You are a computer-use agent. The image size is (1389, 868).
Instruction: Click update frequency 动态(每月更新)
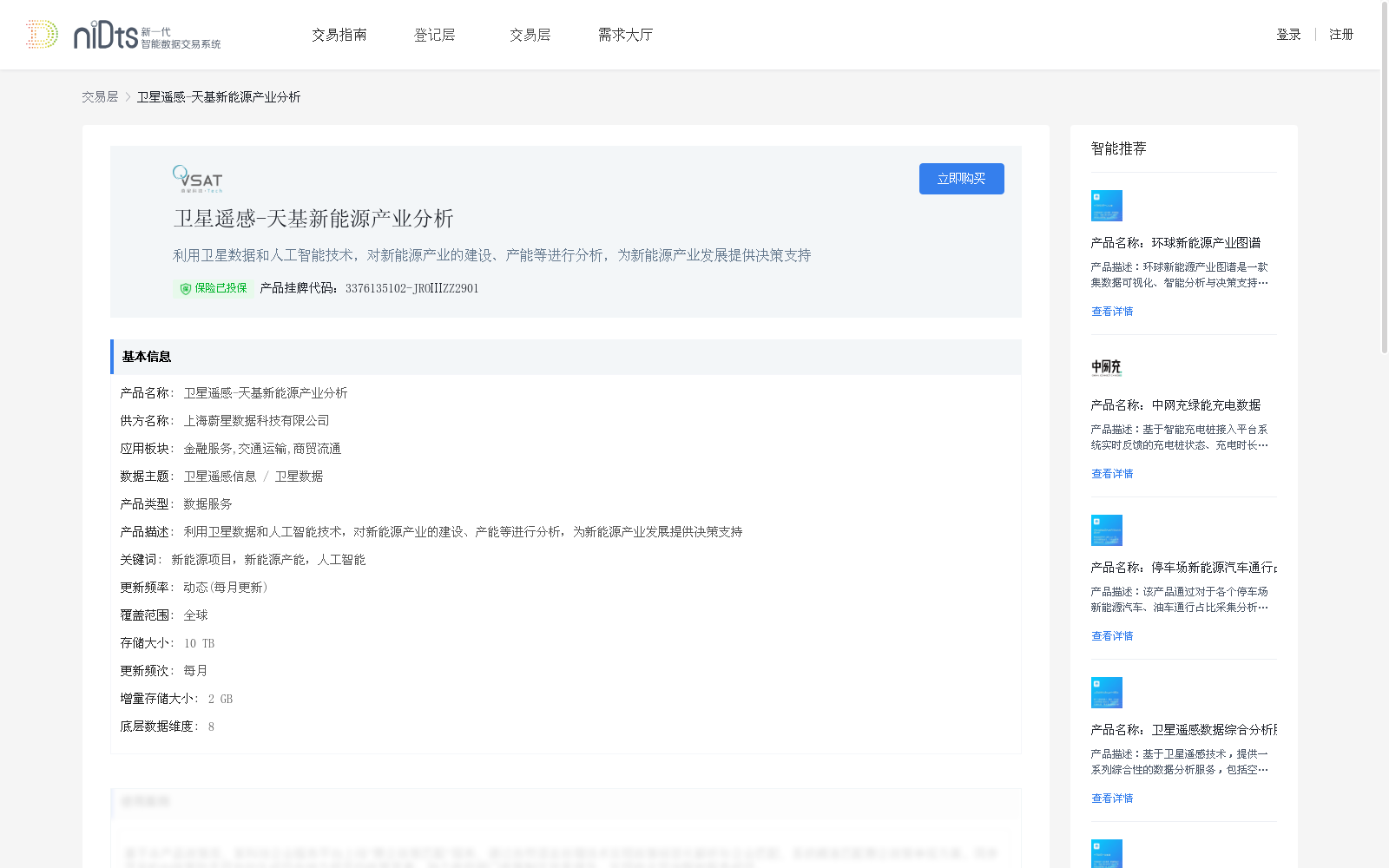click(x=226, y=588)
